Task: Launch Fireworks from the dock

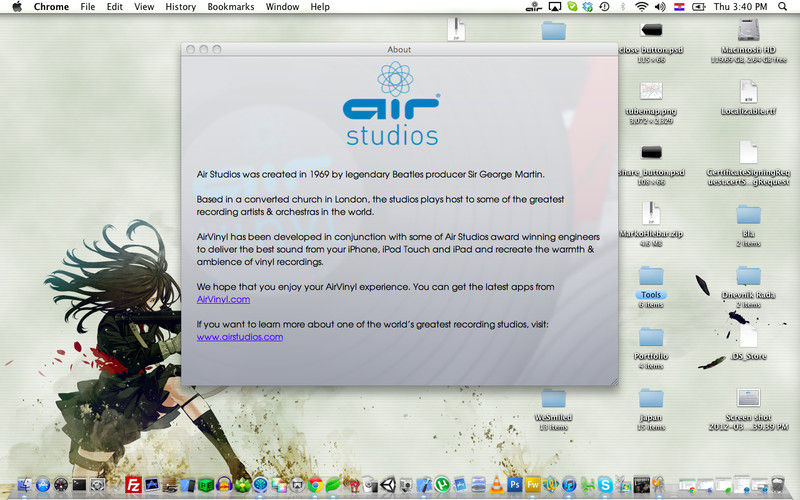Action: (x=533, y=485)
